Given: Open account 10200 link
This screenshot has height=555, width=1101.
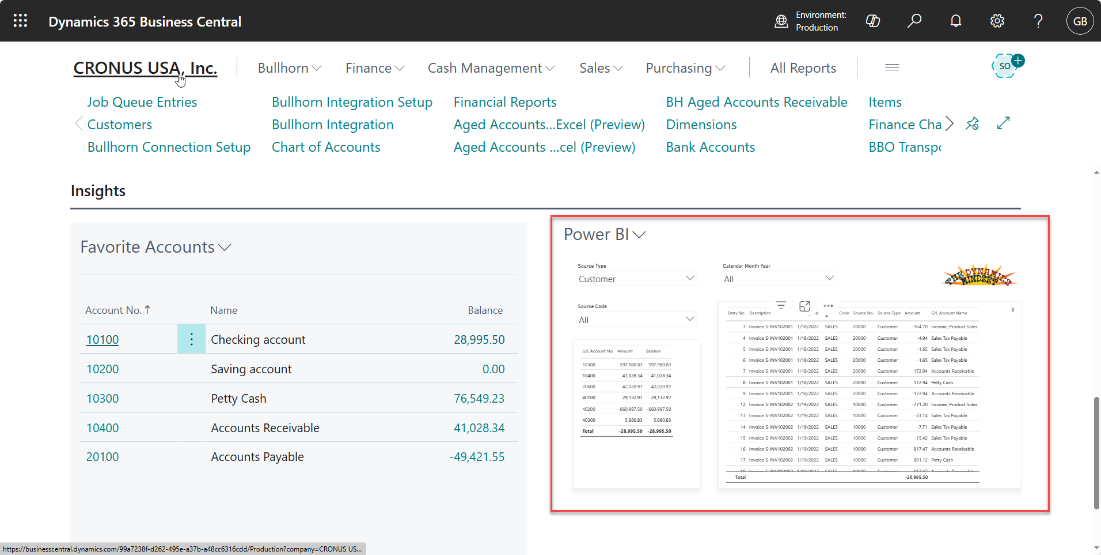Looking at the screenshot, I should coord(103,369).
